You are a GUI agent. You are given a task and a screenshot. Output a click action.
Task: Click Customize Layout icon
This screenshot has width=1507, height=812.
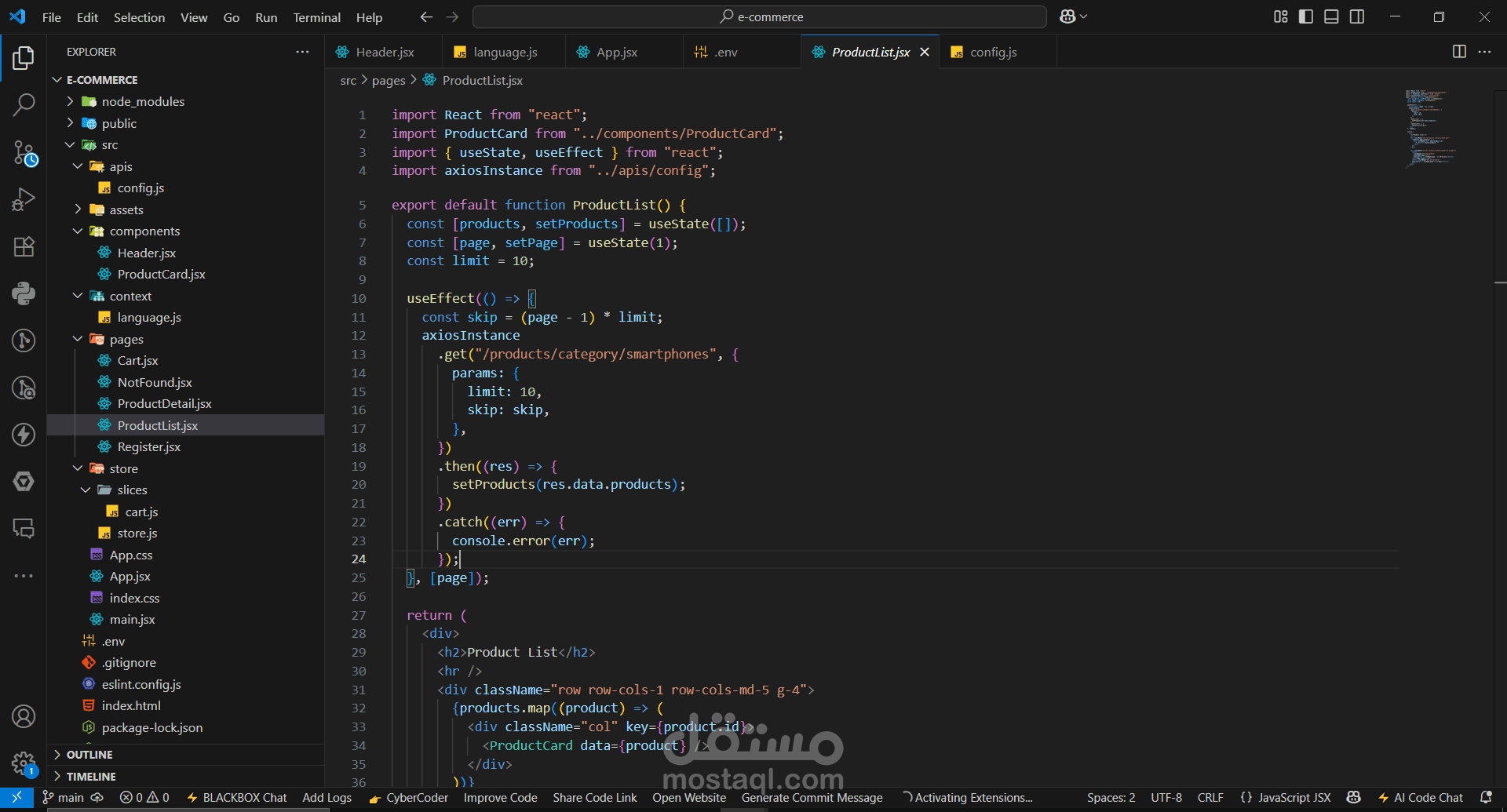coord(1280,16)
